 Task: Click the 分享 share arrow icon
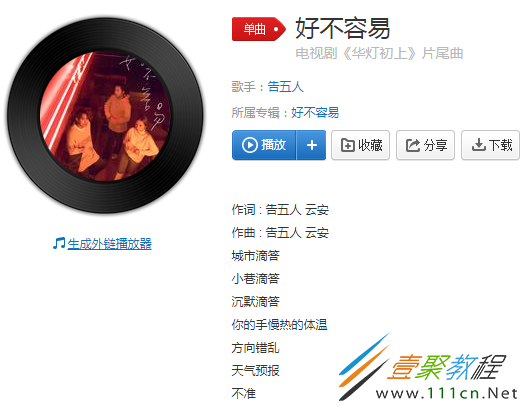coord(413,145)
